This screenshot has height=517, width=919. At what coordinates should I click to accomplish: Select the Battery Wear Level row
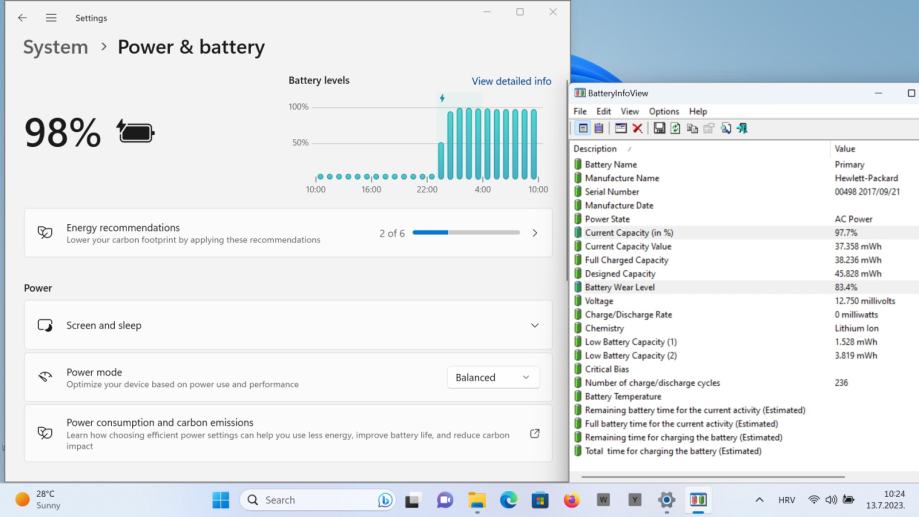coord(620,287)
